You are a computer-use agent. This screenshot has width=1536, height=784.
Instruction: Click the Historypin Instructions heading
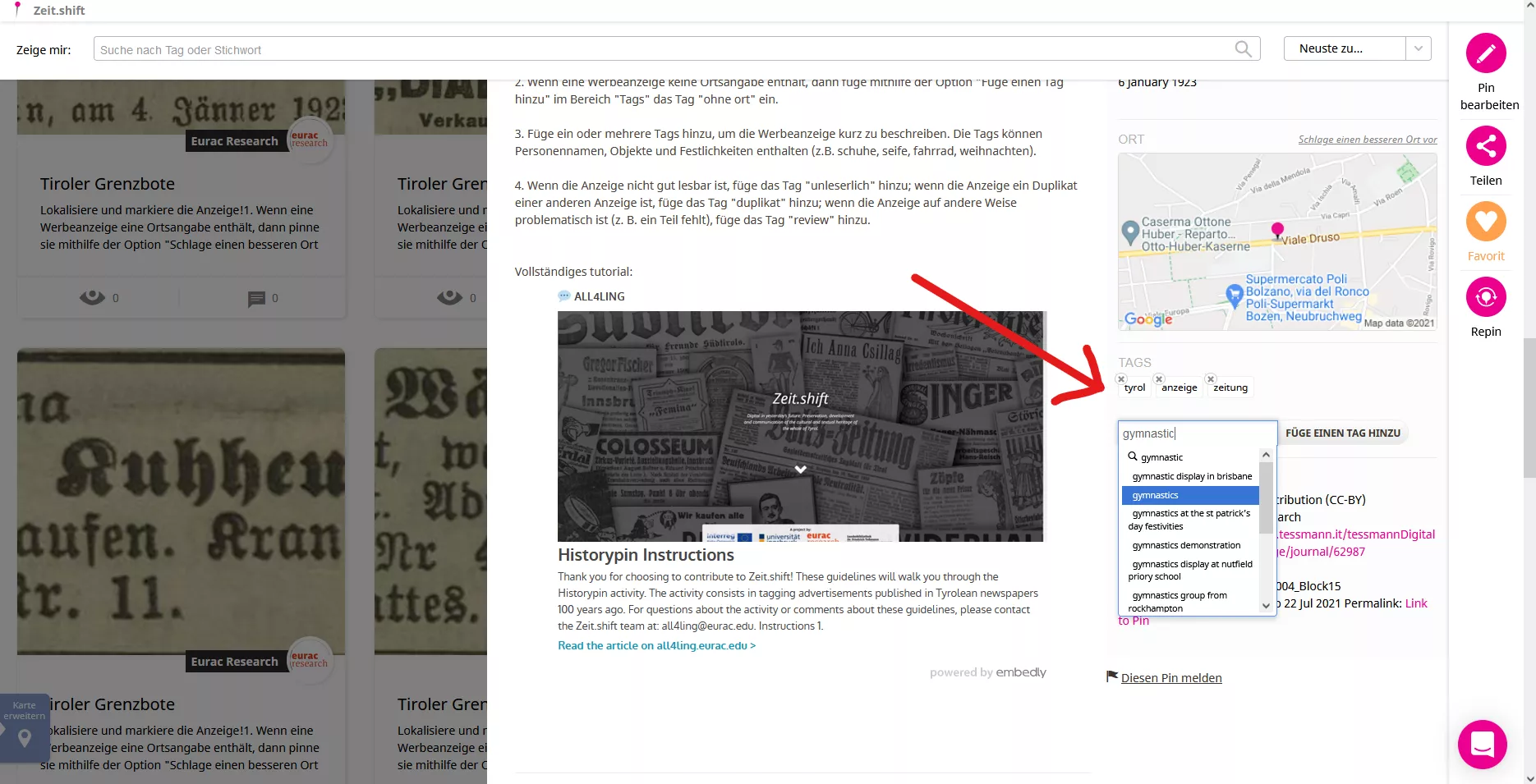[x=646, y=555]
